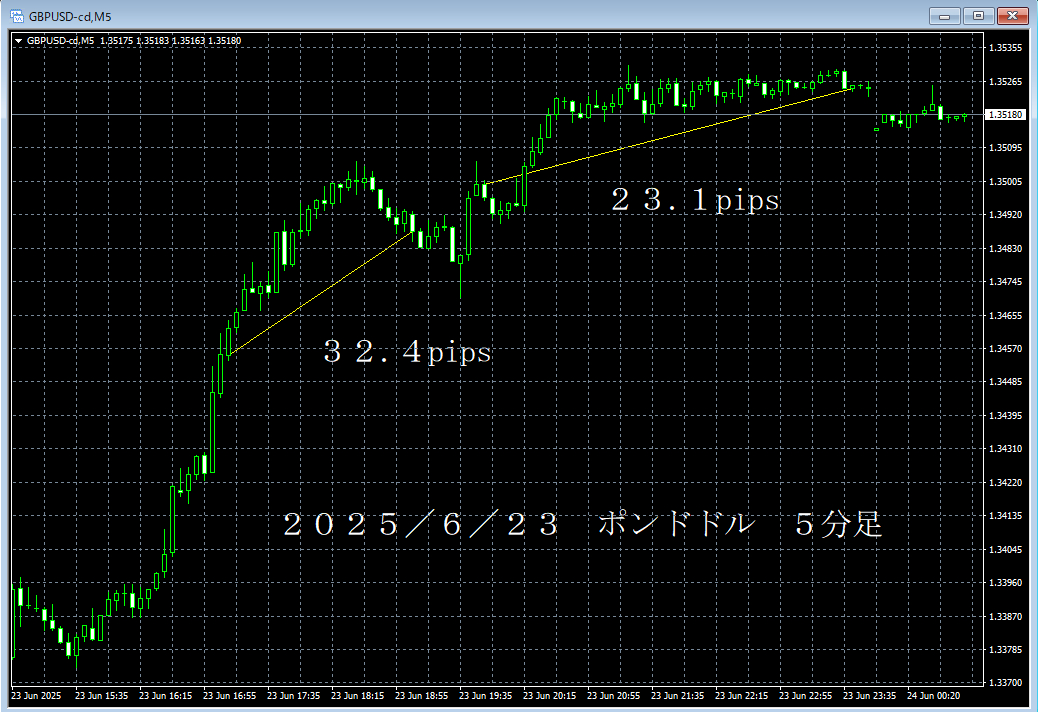Click the 2025/6/23 ポンドドル 5分足 caption

582,525
